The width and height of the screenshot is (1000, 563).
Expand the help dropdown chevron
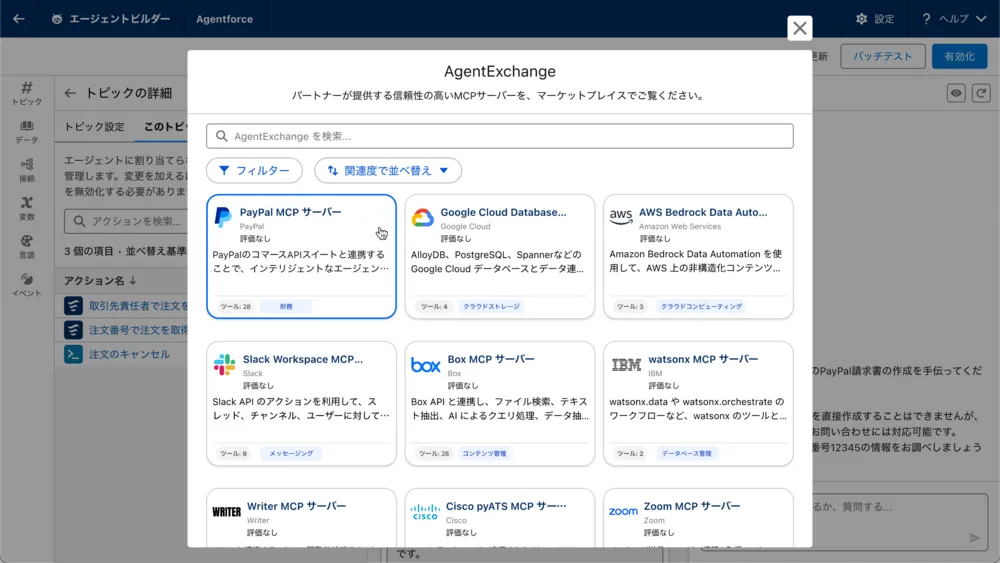point(981,19)
